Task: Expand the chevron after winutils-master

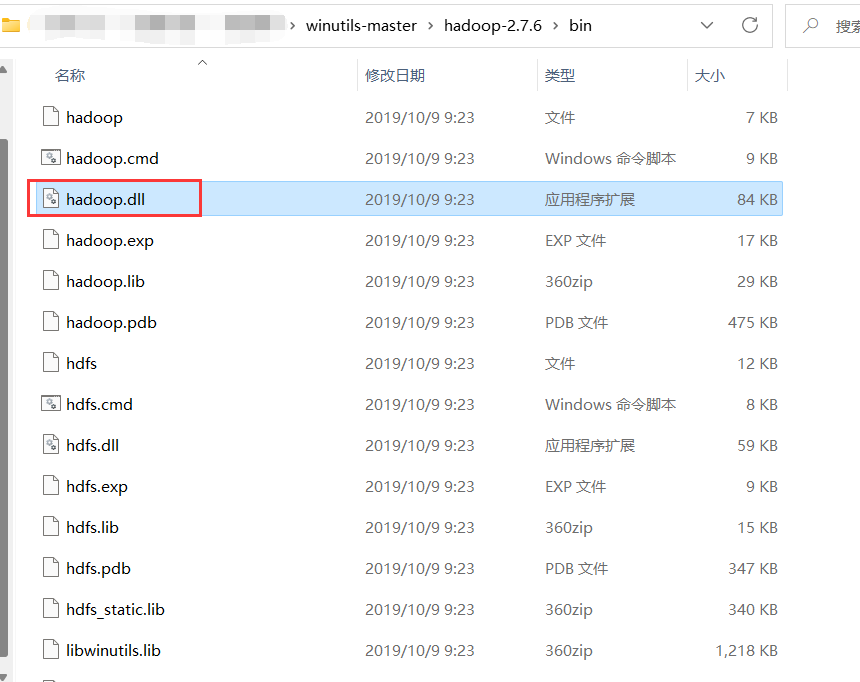Action: coord(430,26)
